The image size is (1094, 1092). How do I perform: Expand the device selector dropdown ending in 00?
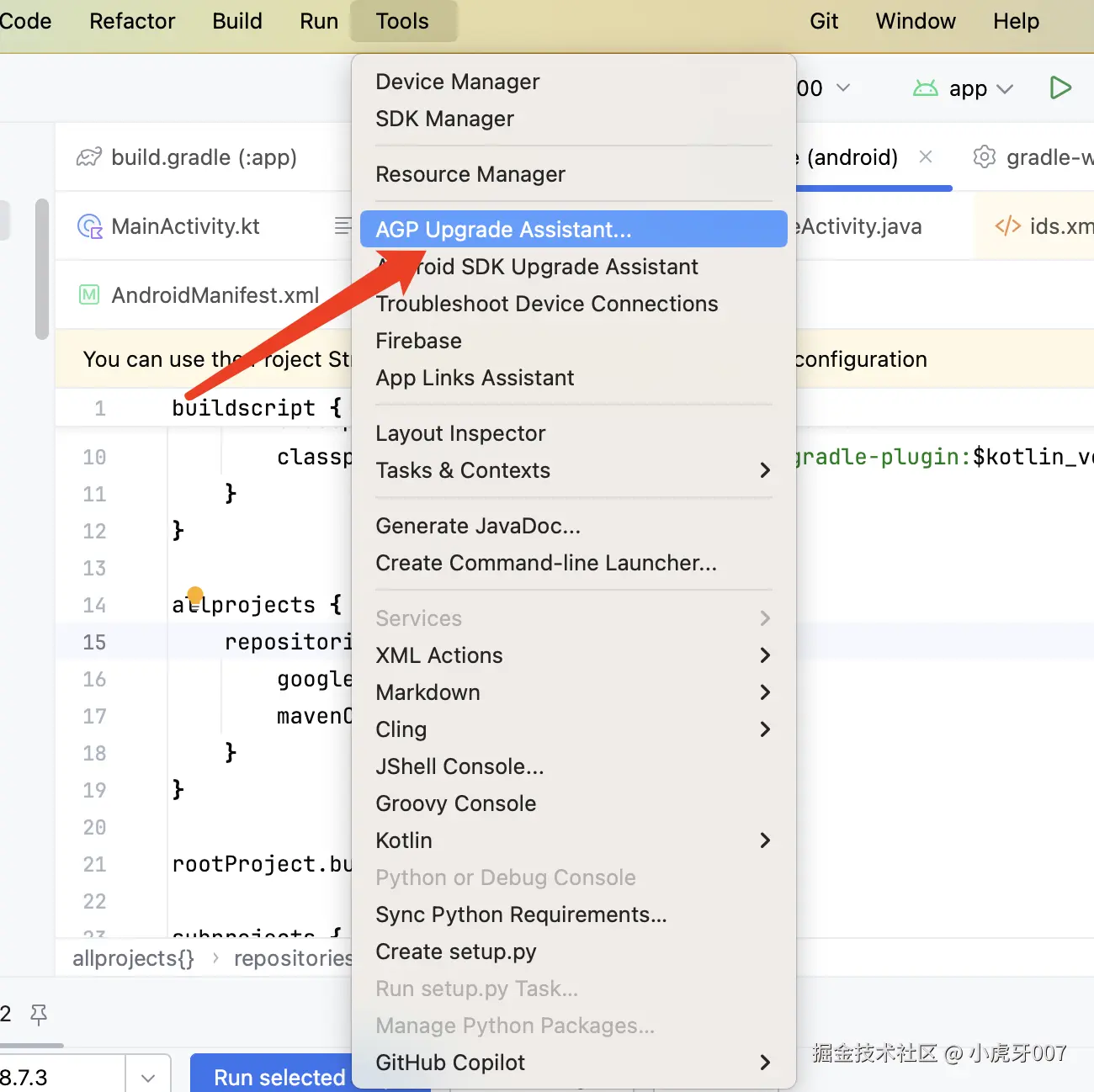[x=824, y=88]
